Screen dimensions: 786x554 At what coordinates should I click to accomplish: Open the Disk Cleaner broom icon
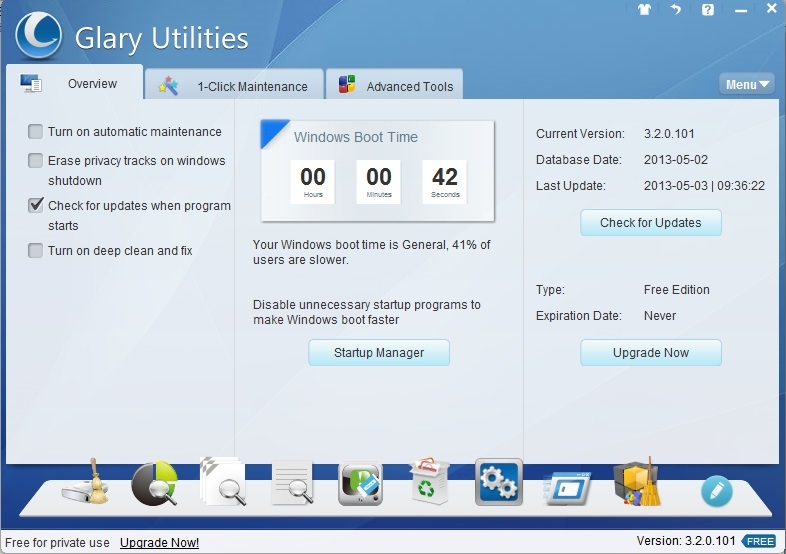pyautogui.click(x=87, y=484)
